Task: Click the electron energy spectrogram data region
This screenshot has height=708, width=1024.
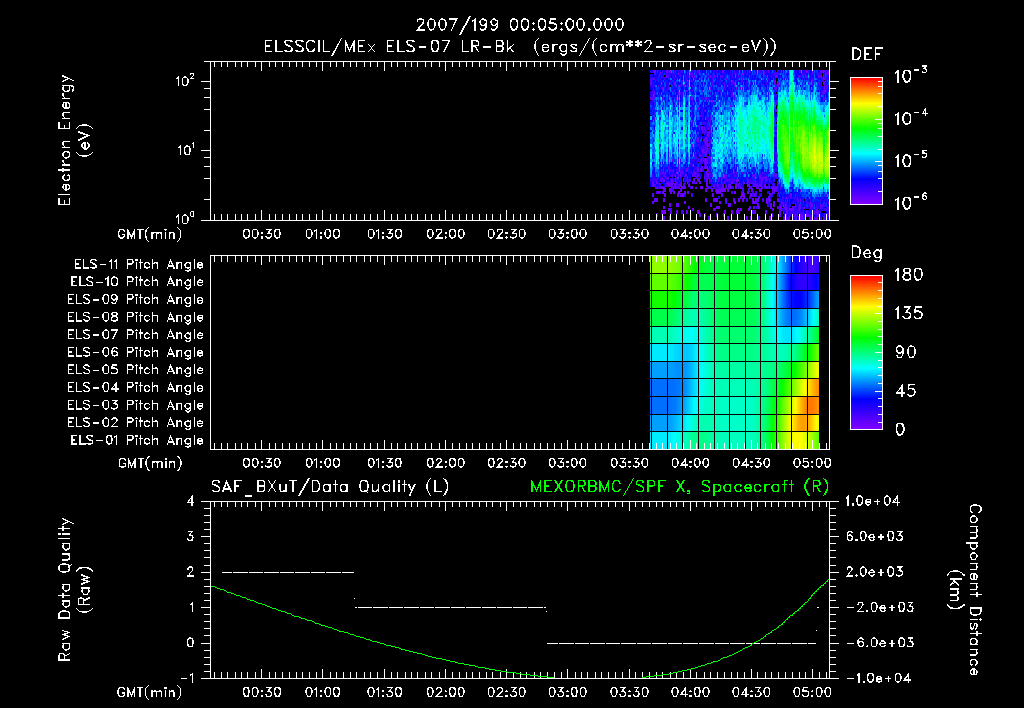Action: [739, 144]
